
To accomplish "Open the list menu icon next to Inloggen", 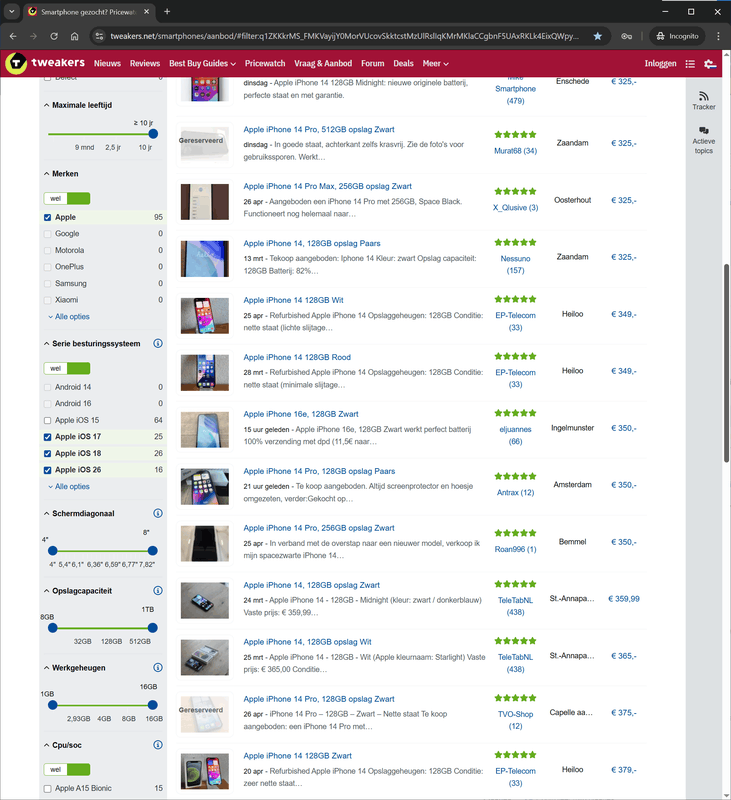I will pos(690,64).
